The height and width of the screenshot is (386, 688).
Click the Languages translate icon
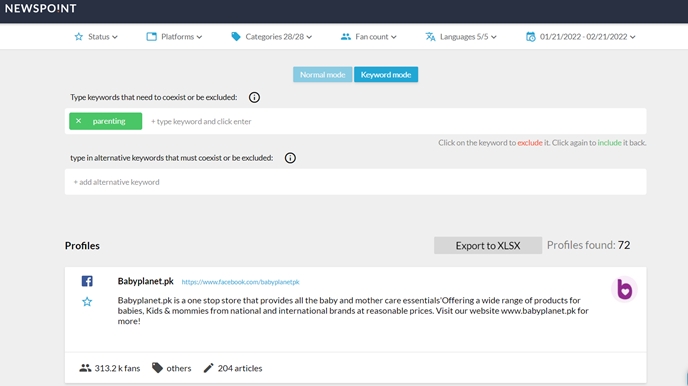point(430,37)
